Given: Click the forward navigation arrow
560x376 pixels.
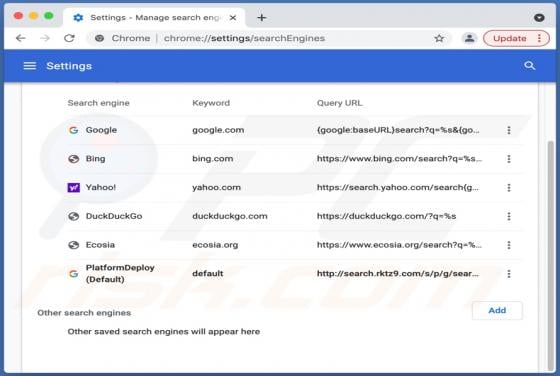Looking at the screenshot, I should (45, 38).
